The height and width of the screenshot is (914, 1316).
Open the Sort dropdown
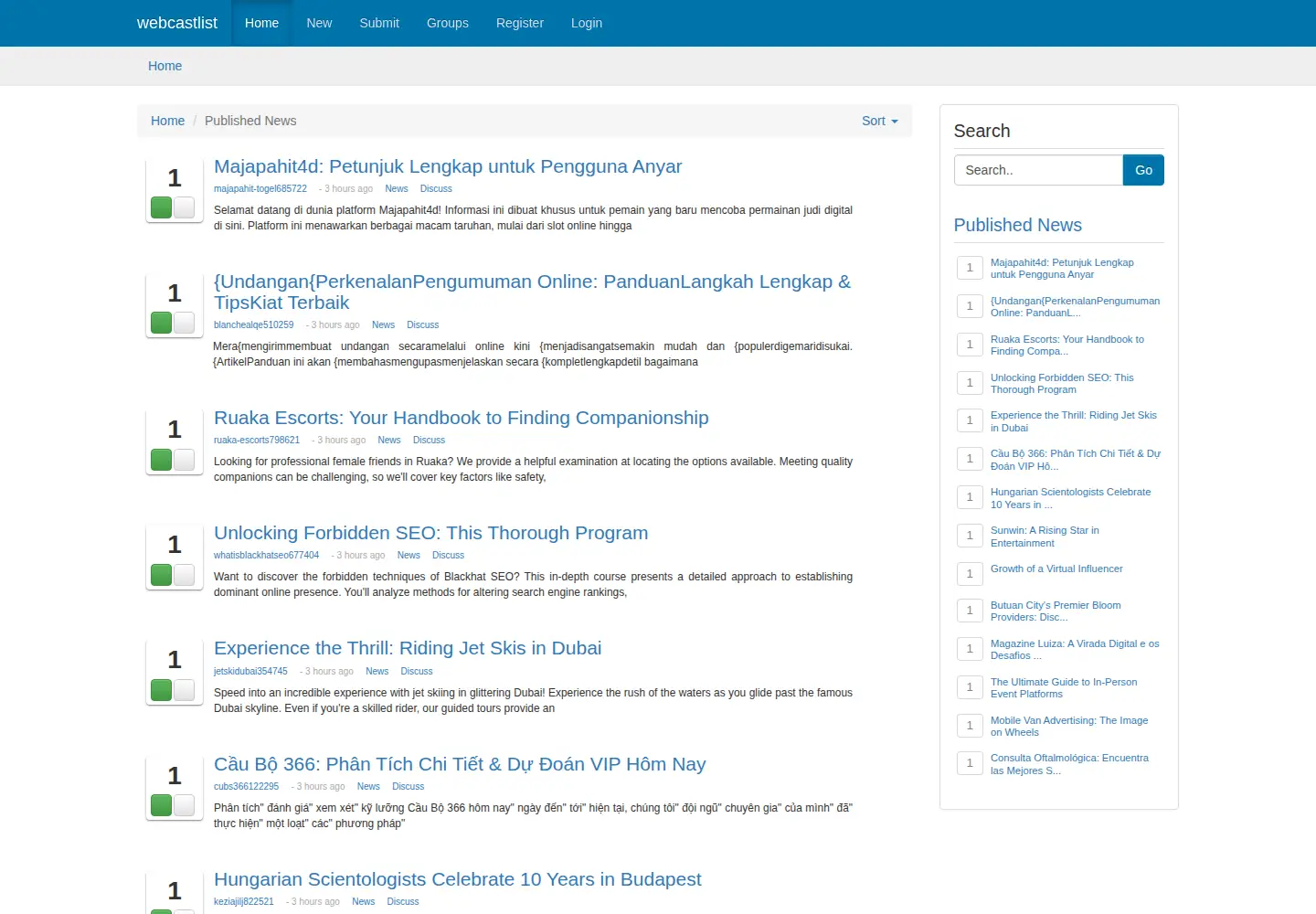point(880,121)
